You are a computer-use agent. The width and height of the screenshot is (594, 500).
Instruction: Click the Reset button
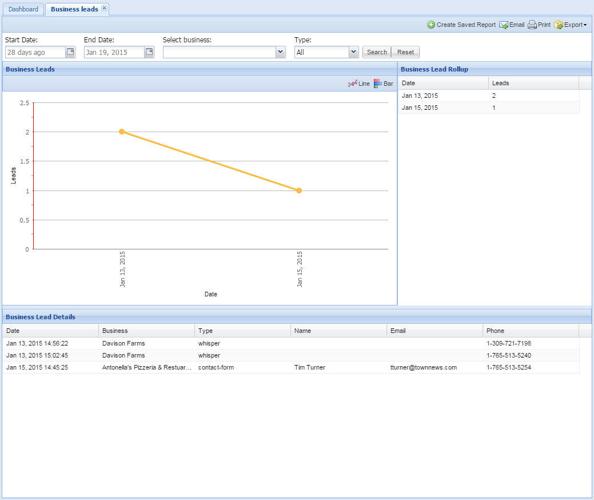[405, 52]
